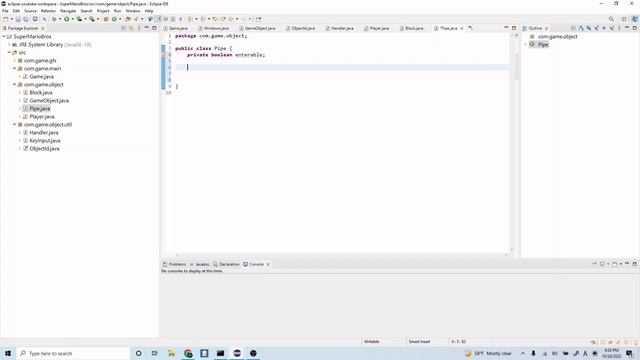Collapse the src folder
This screenshot has width=640, height=360.
pos(9,53)
